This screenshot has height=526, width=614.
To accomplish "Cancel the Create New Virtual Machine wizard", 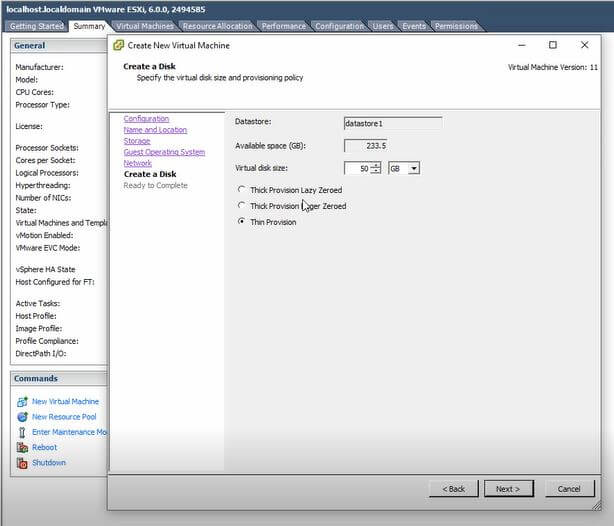I will tap(569, 489).
